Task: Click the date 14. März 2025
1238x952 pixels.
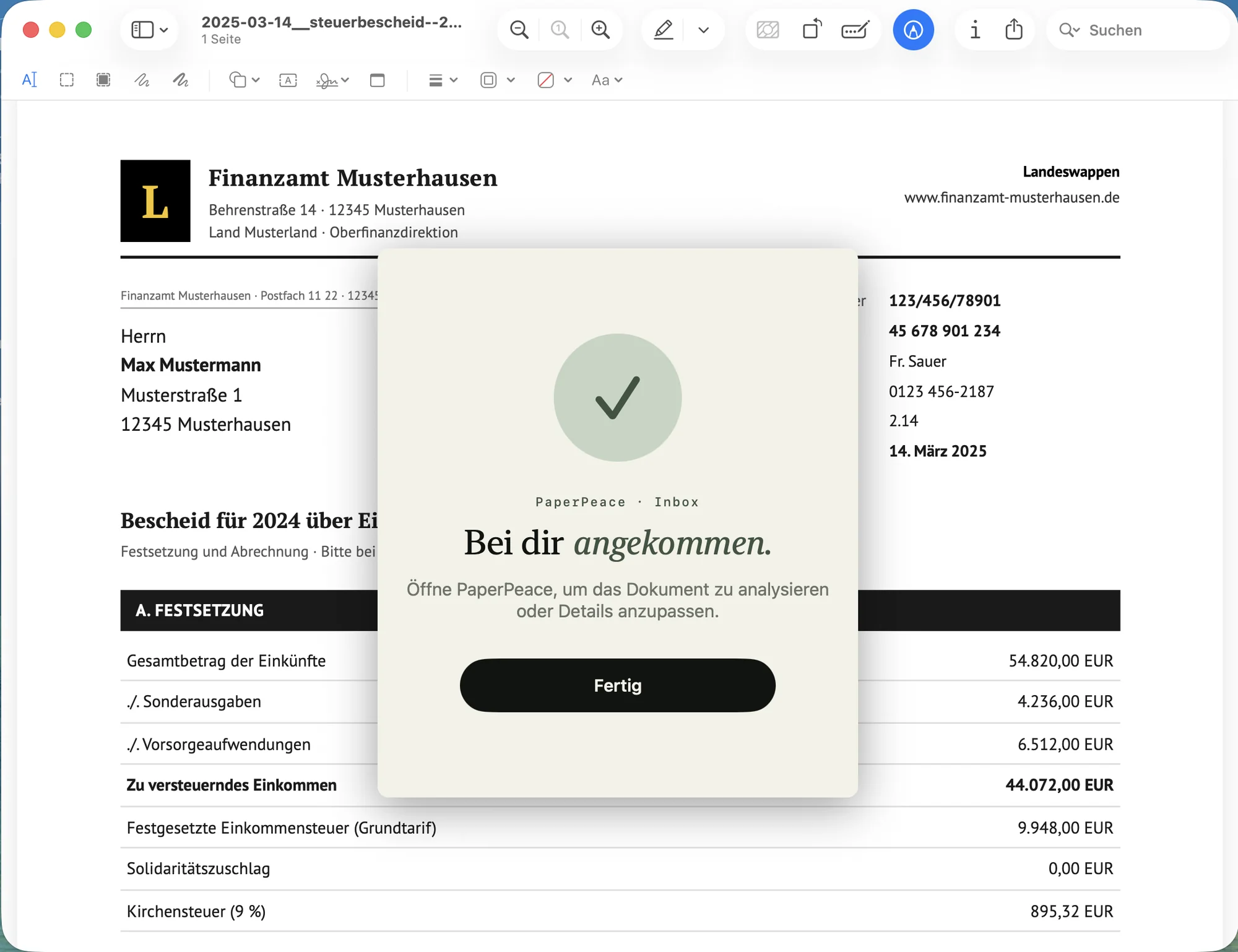Action: pyautogui.click(x=938, y=451)
